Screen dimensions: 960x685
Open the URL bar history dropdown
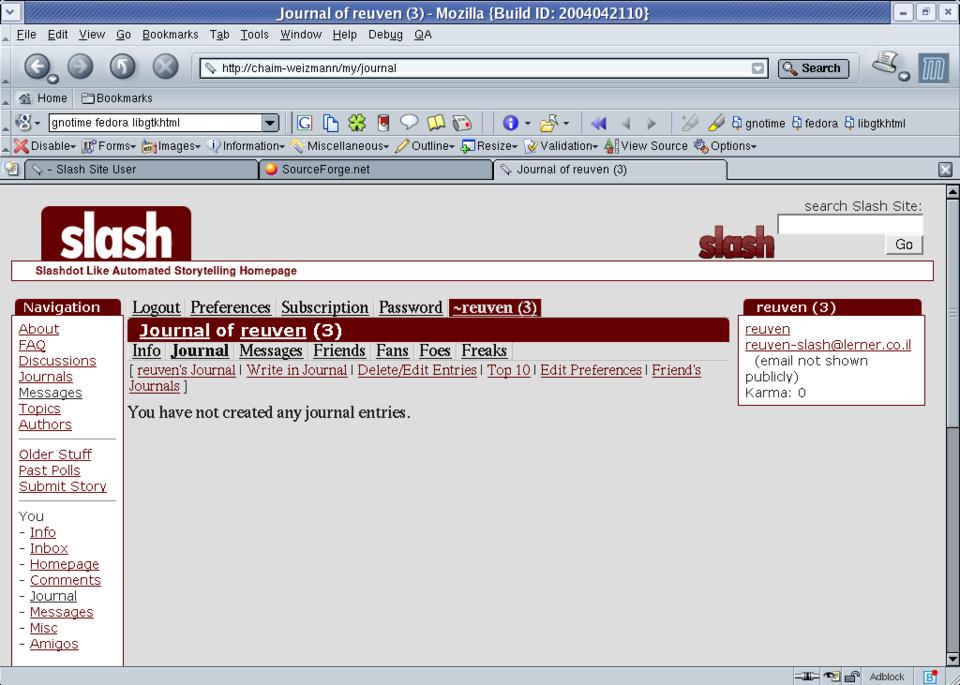(759, 68)
